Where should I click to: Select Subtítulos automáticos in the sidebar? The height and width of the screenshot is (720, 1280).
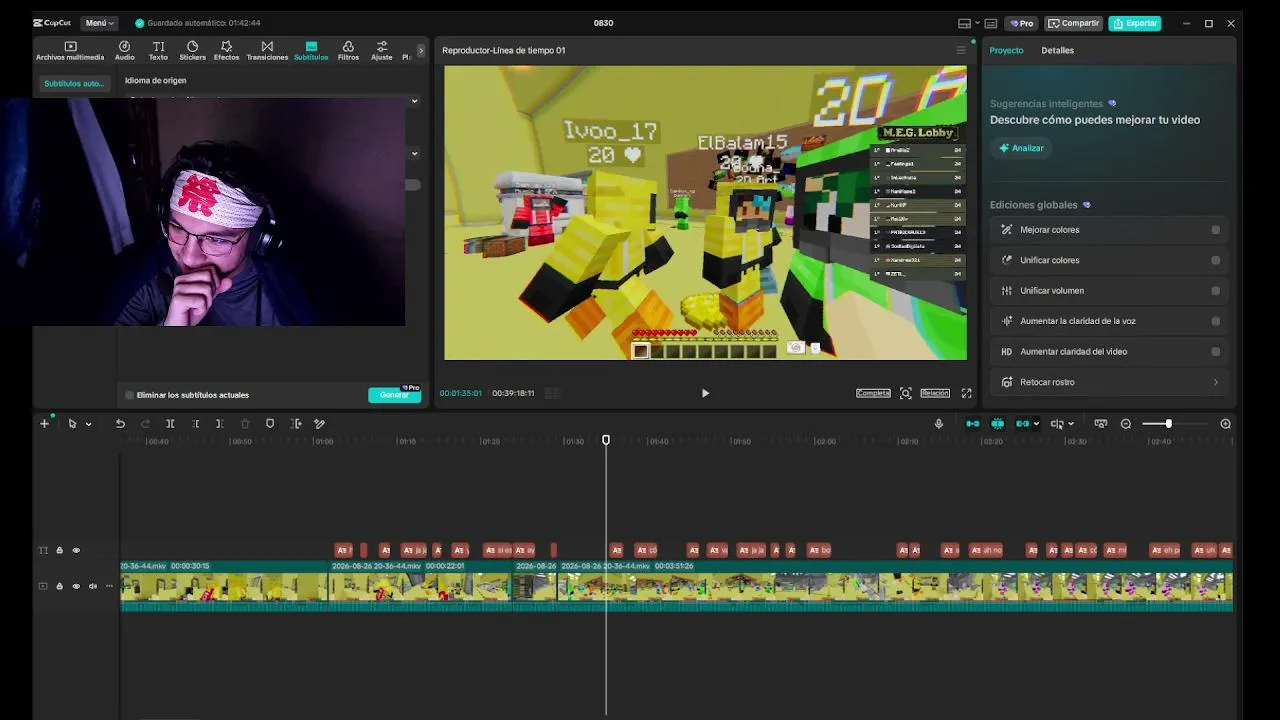(x=74, y=84)
